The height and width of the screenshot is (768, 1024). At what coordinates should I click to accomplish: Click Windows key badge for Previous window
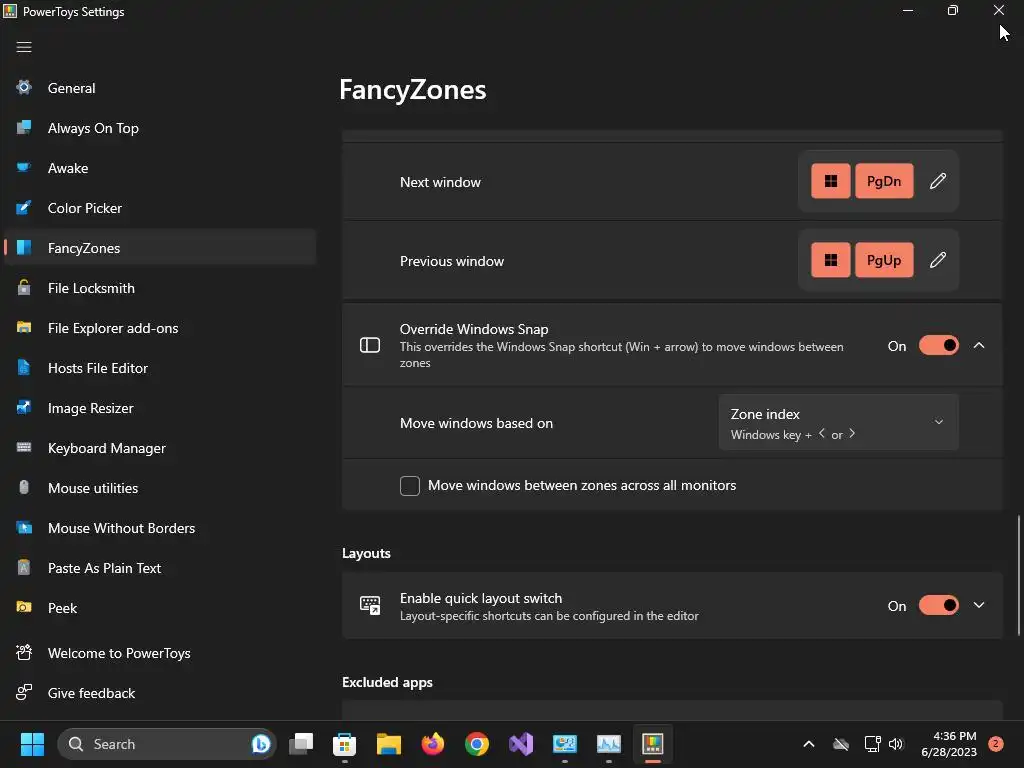point(831,260)
